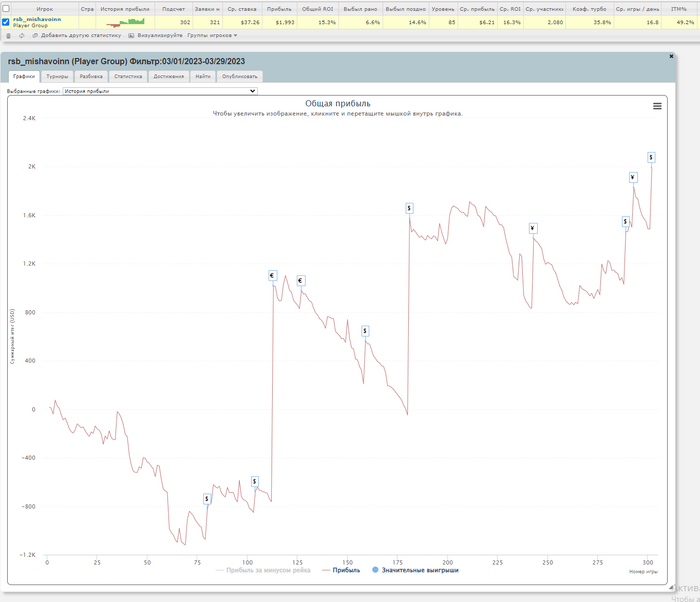Viewport: 700px width, 602px height.
Task: Toggle 'Прибыль за минусом рейка' legend series
Action: [x=263, y=570]
